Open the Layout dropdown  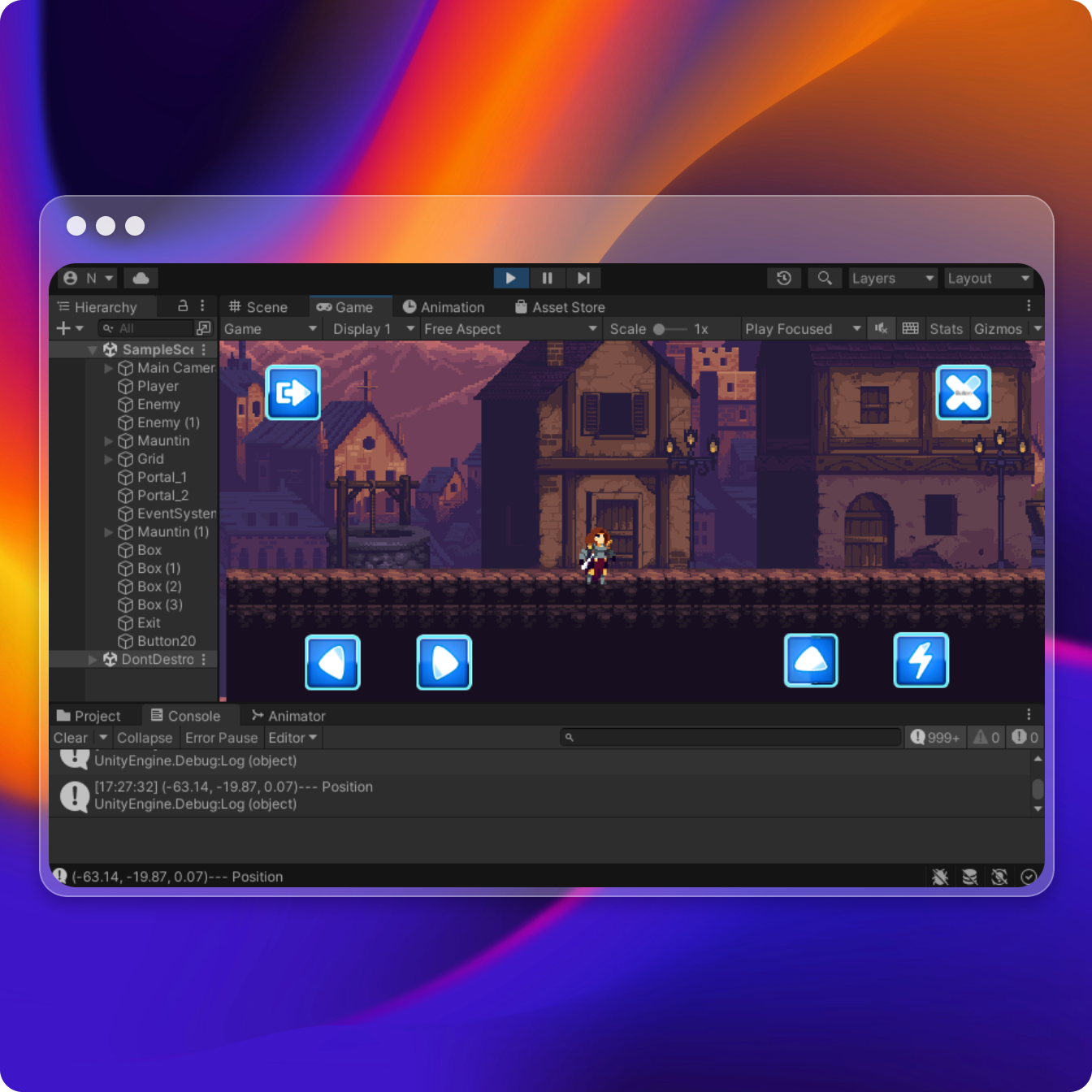pyautogui.click(x=989, y=278)
